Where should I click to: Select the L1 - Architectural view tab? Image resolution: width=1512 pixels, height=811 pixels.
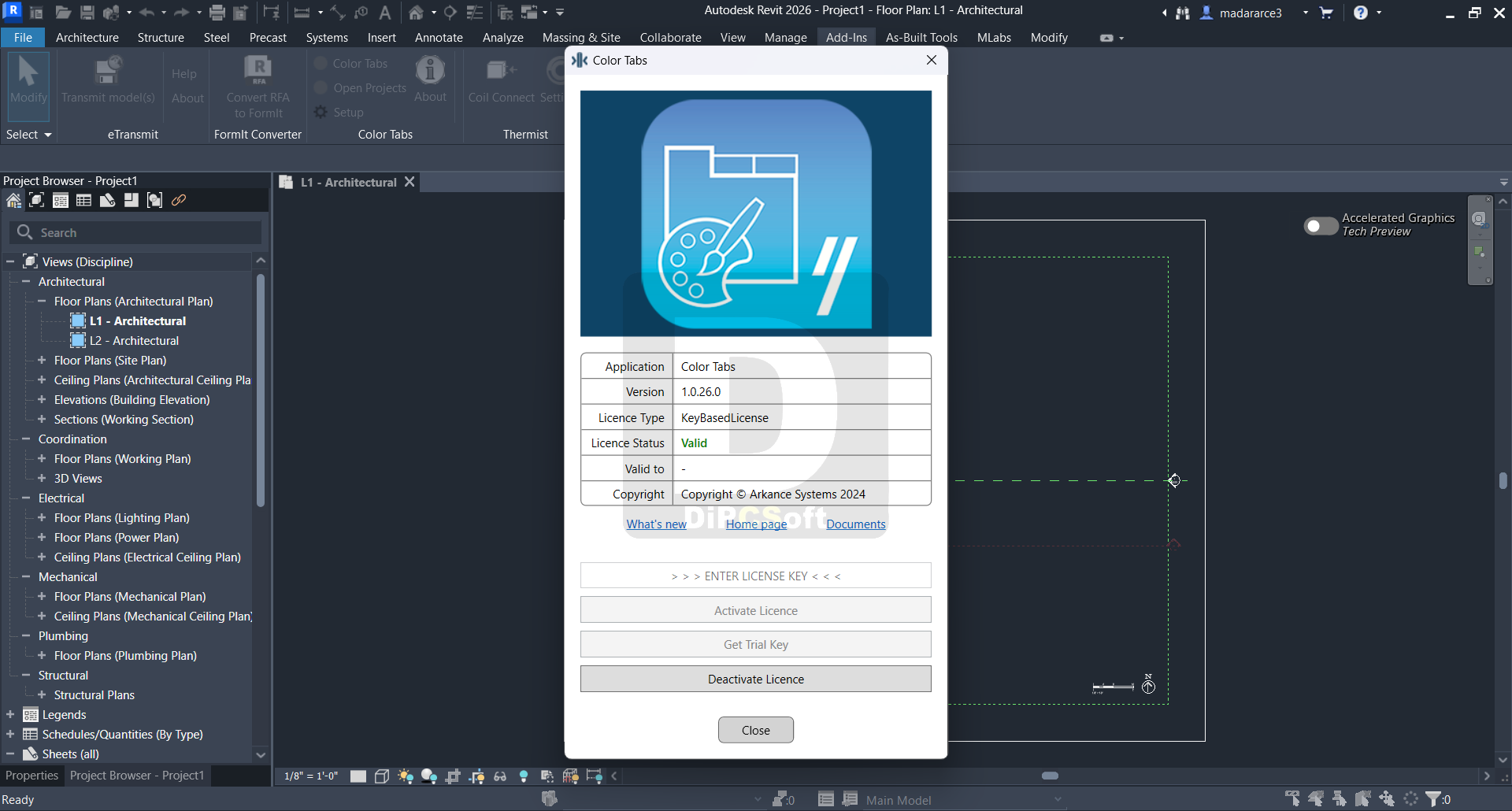tap(349, 182)
